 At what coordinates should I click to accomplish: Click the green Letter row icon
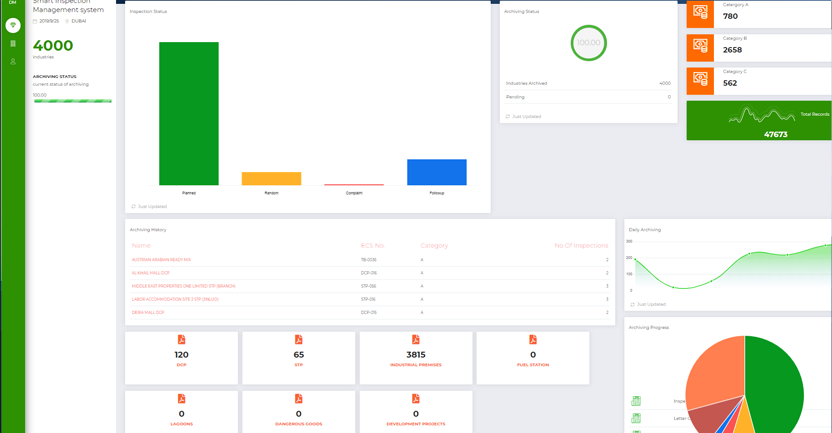click(636, 418)
